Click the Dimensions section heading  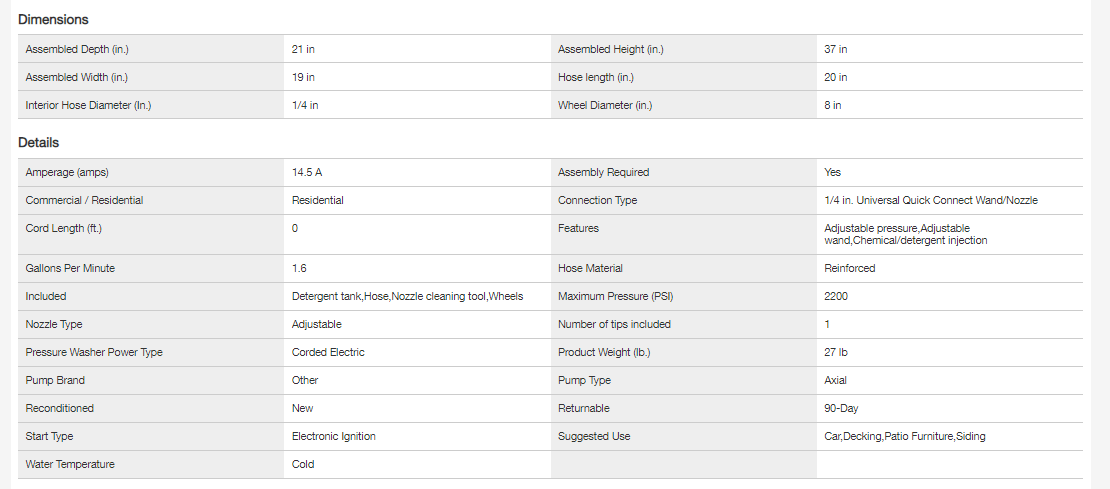click(53, 20)
